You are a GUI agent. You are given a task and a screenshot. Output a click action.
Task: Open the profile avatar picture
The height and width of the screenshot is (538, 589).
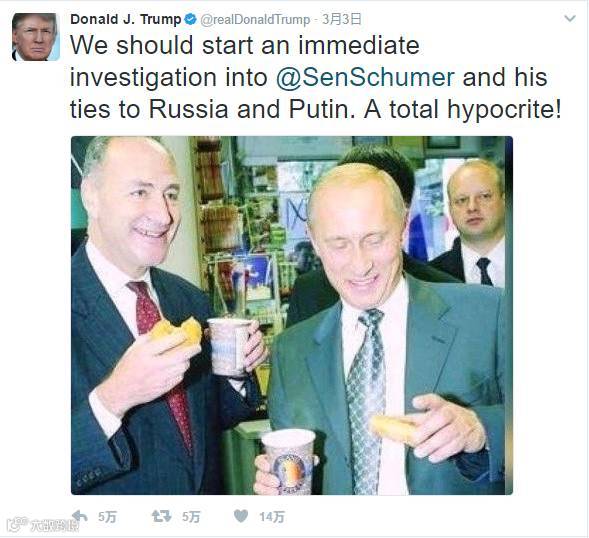click(x=36, y=37)
